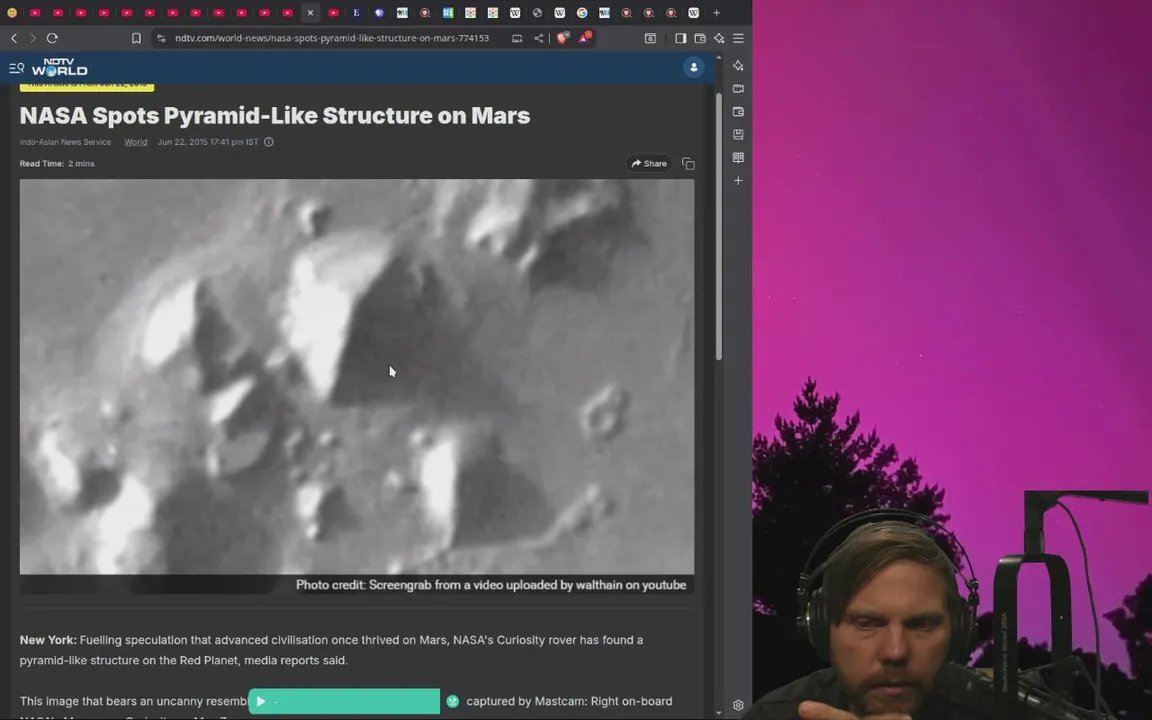Click the scrollbar down arrow
Viewport: 1152px width, 720px height.
(x=719, y=713)
